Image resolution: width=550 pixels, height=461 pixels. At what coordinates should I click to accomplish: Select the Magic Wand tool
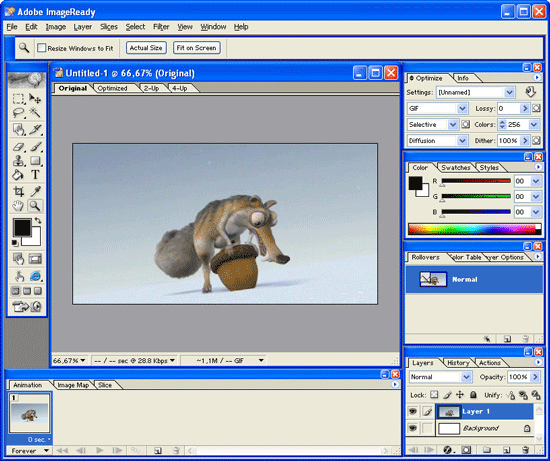[35, 113]
